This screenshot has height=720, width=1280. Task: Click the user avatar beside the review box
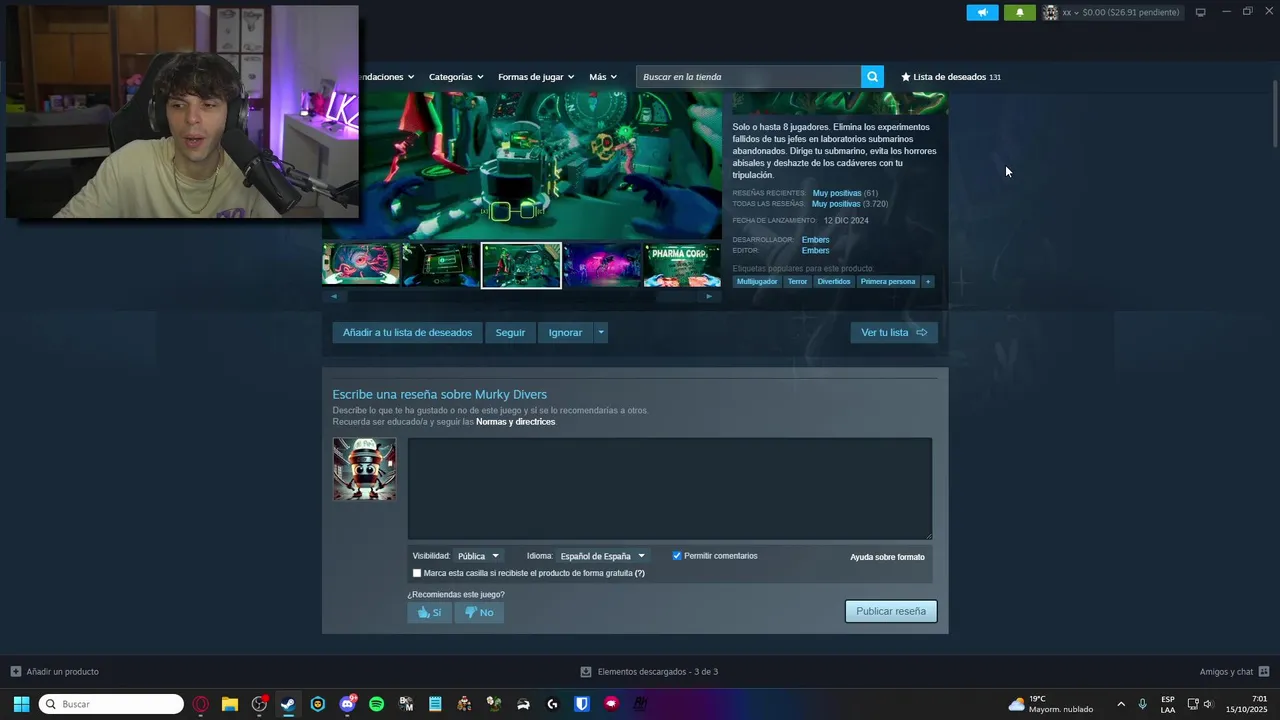click(x=364, y=469)
